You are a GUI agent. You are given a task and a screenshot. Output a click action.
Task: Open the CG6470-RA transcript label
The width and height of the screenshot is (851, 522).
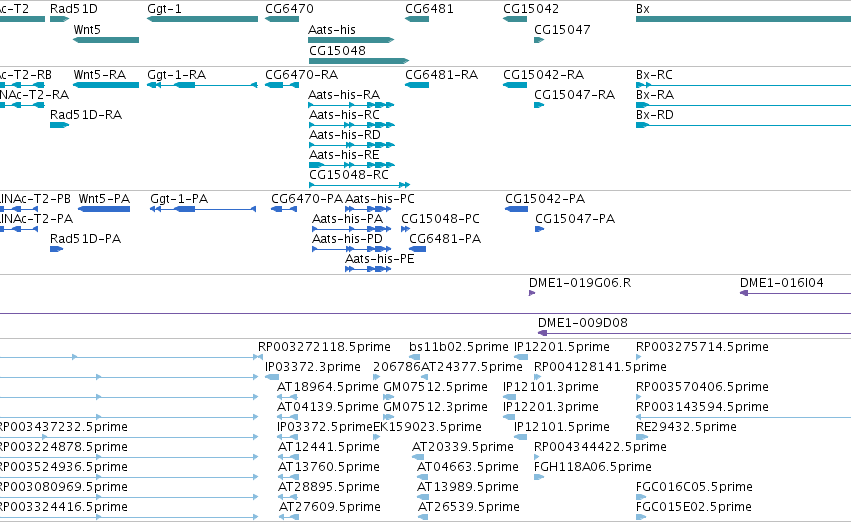pyautogui.click(x=301, y=74)
